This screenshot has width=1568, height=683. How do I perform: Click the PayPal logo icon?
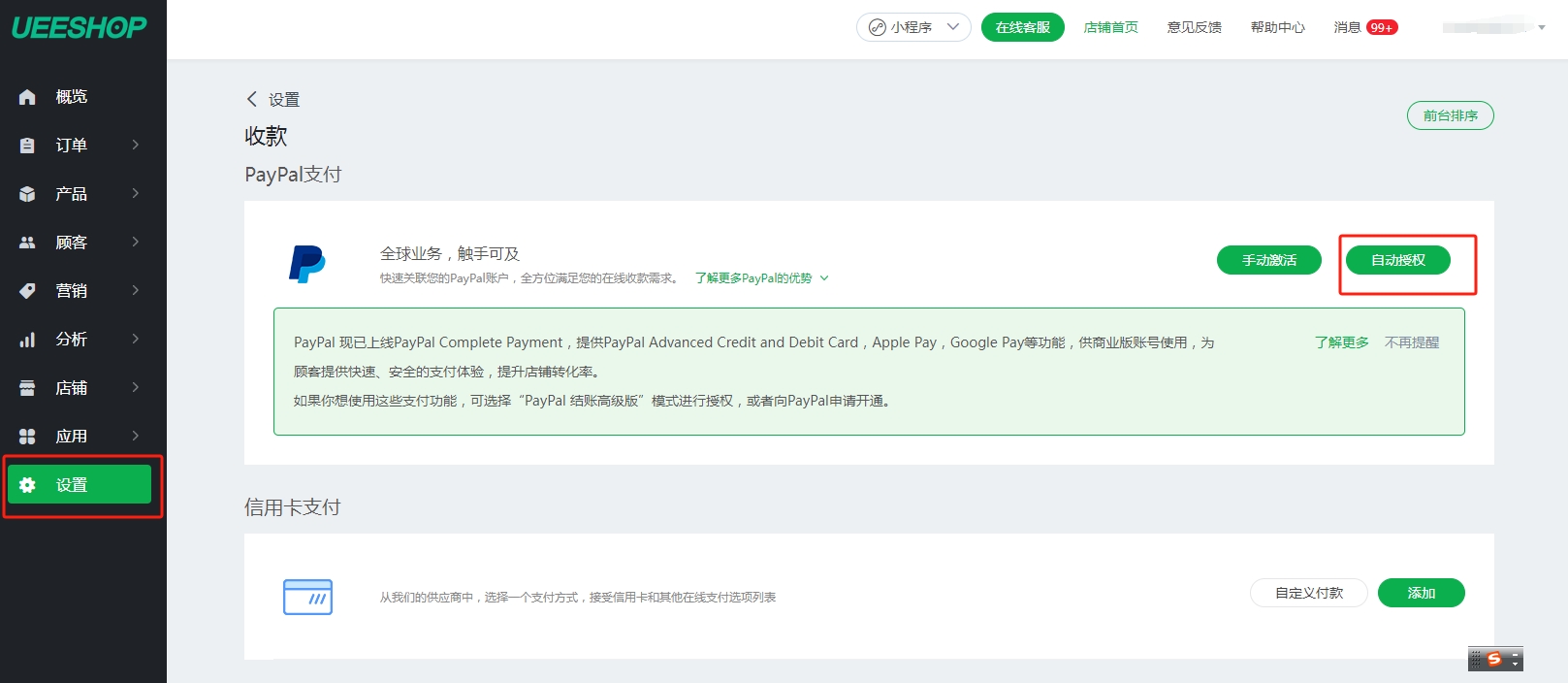[x=306, y=264]
